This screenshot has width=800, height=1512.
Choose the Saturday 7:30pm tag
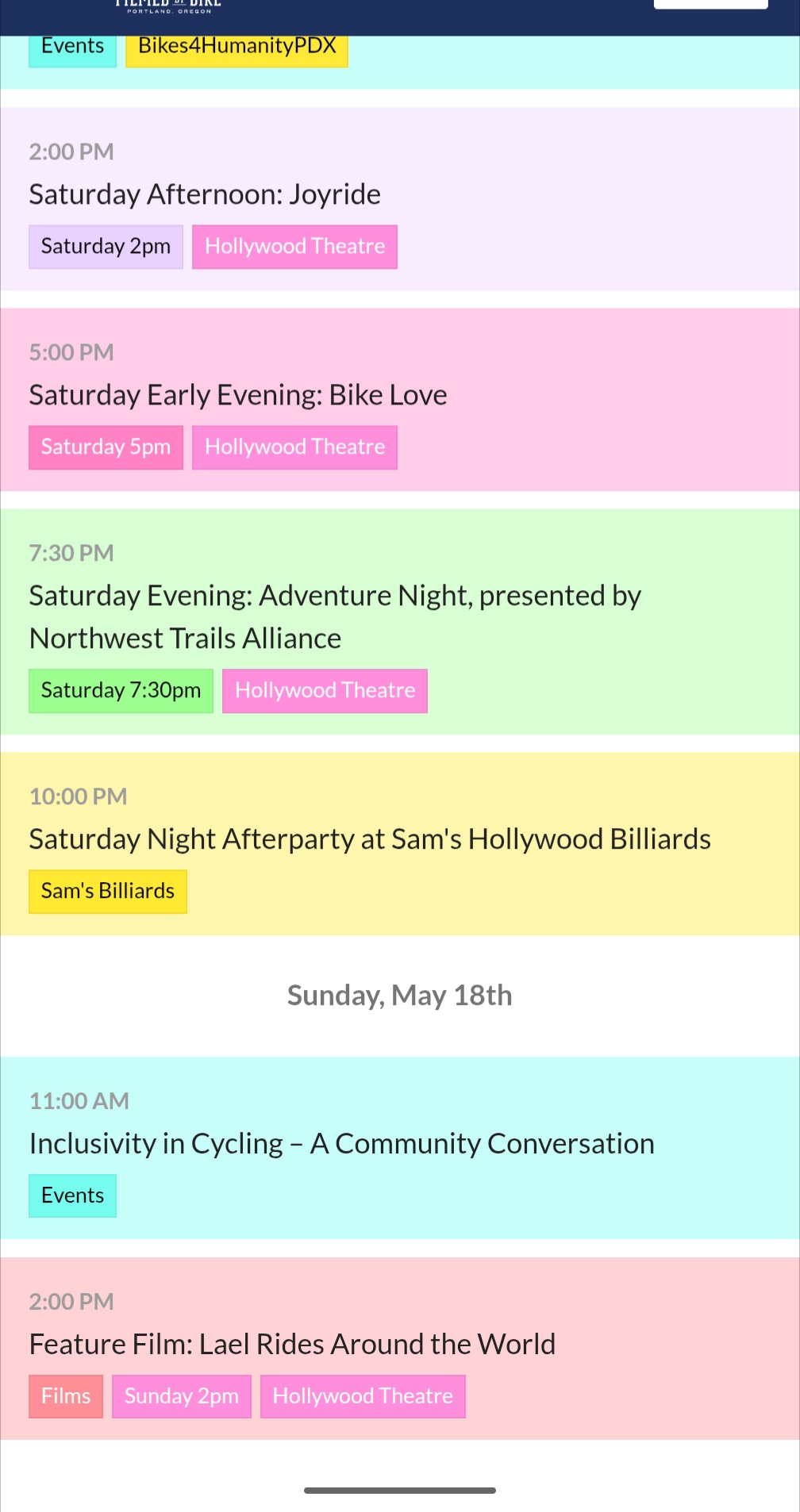121,691
